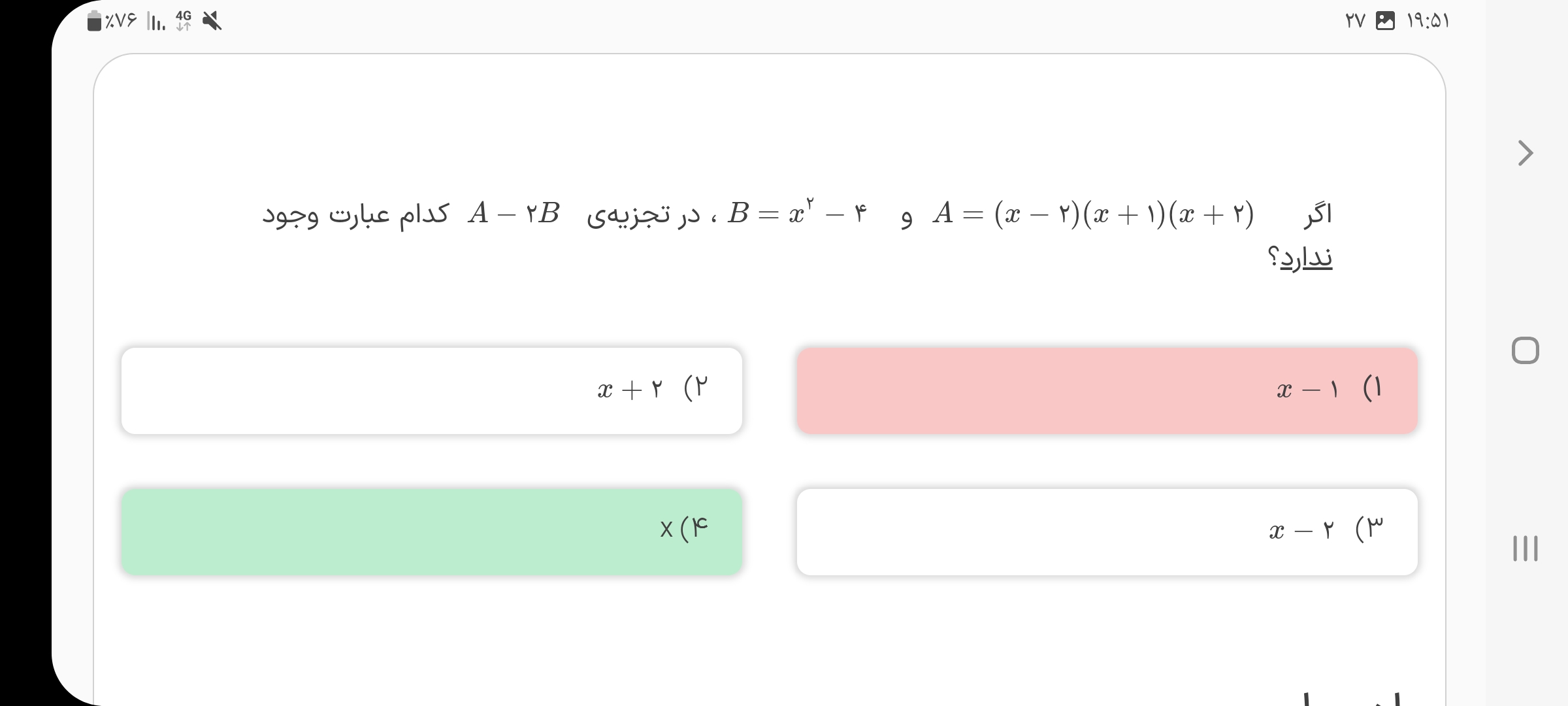Tap the battery icon in status bar

[x=95, y=22]
